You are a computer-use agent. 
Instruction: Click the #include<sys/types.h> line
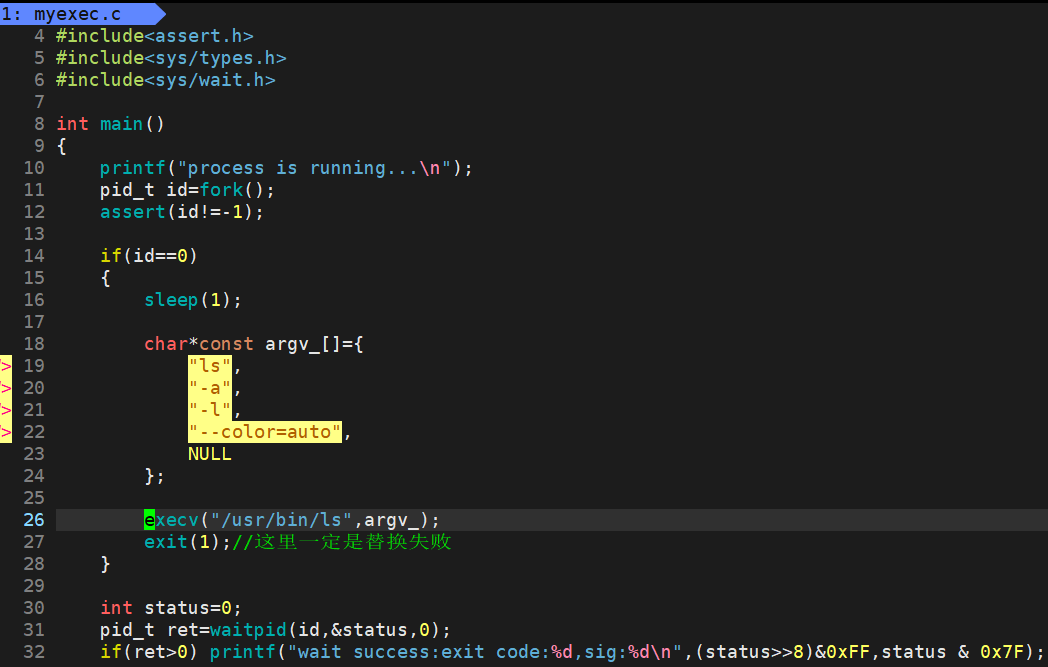171,57
